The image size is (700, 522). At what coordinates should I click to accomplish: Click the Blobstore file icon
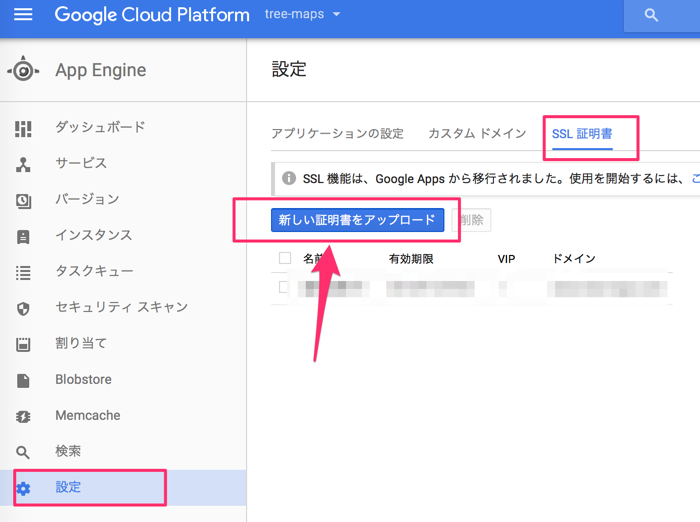click(23, 380)
